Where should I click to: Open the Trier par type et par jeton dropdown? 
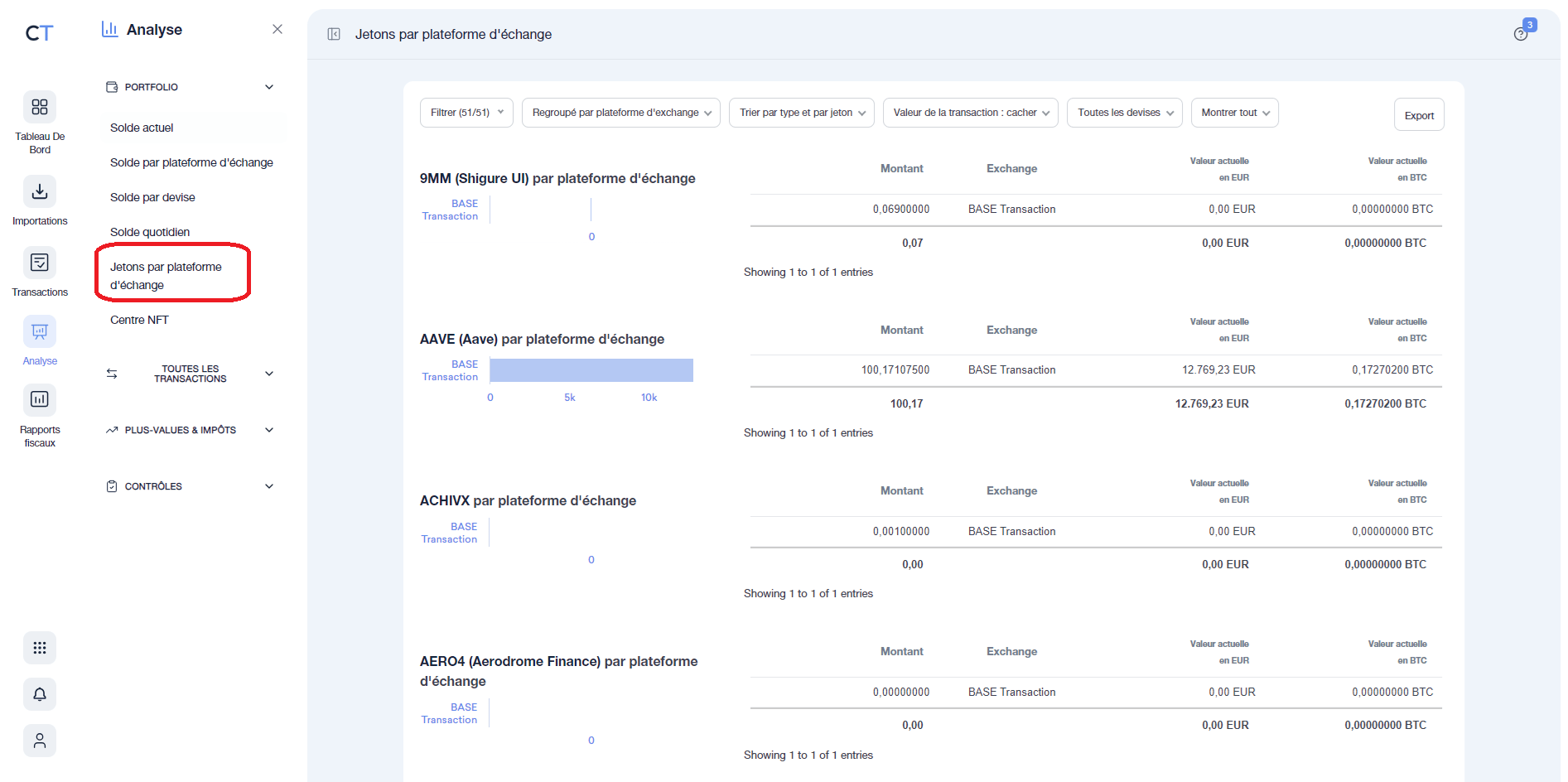800,112
